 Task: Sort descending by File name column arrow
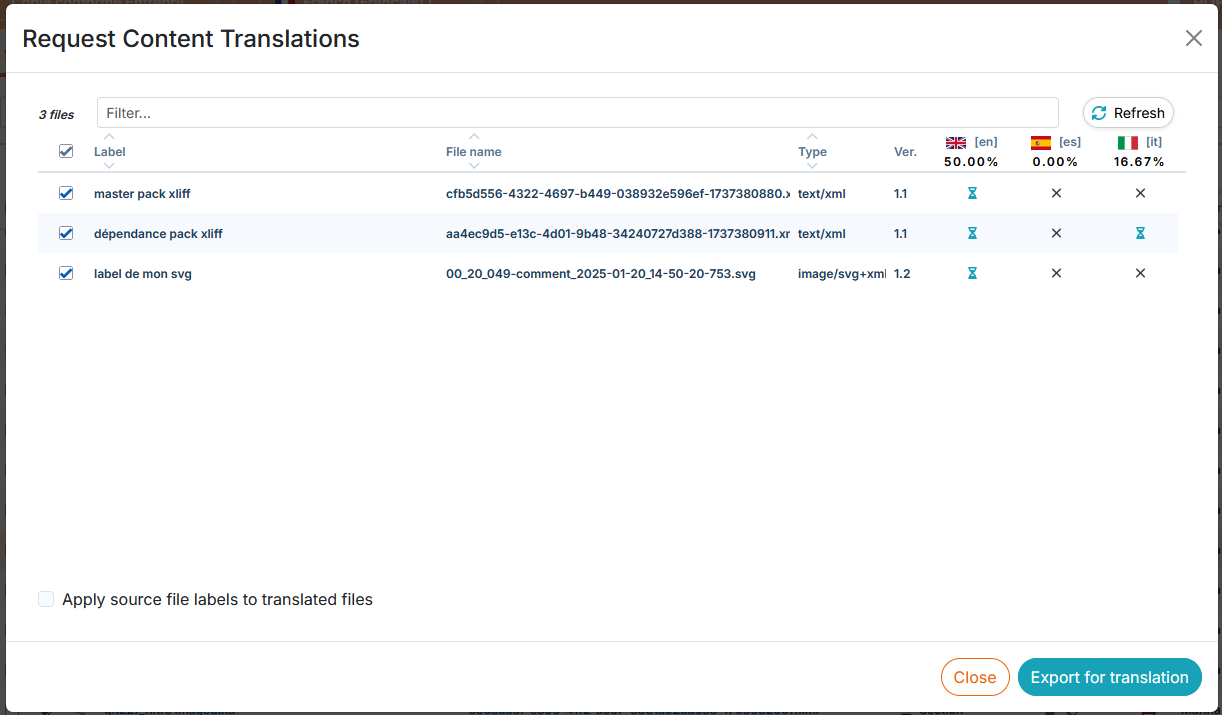coord(474,166)
